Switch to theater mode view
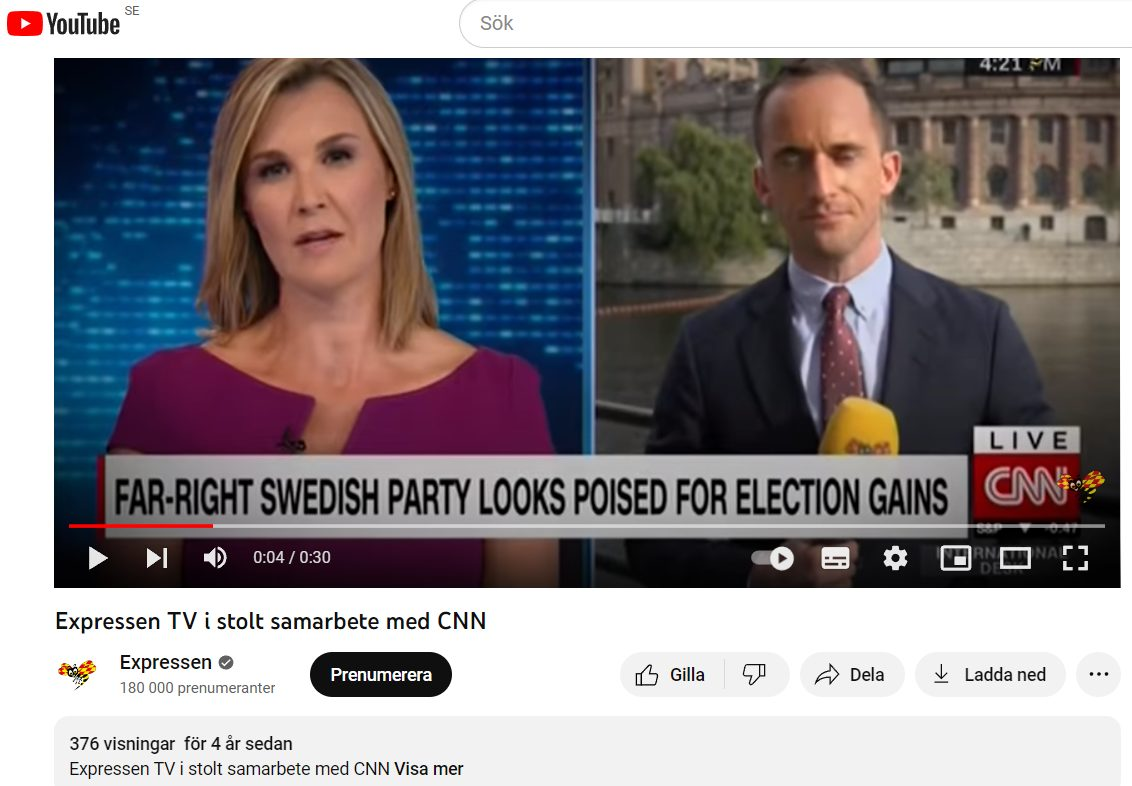The width and height of the screenshot is (1132, 786). 1015,558
